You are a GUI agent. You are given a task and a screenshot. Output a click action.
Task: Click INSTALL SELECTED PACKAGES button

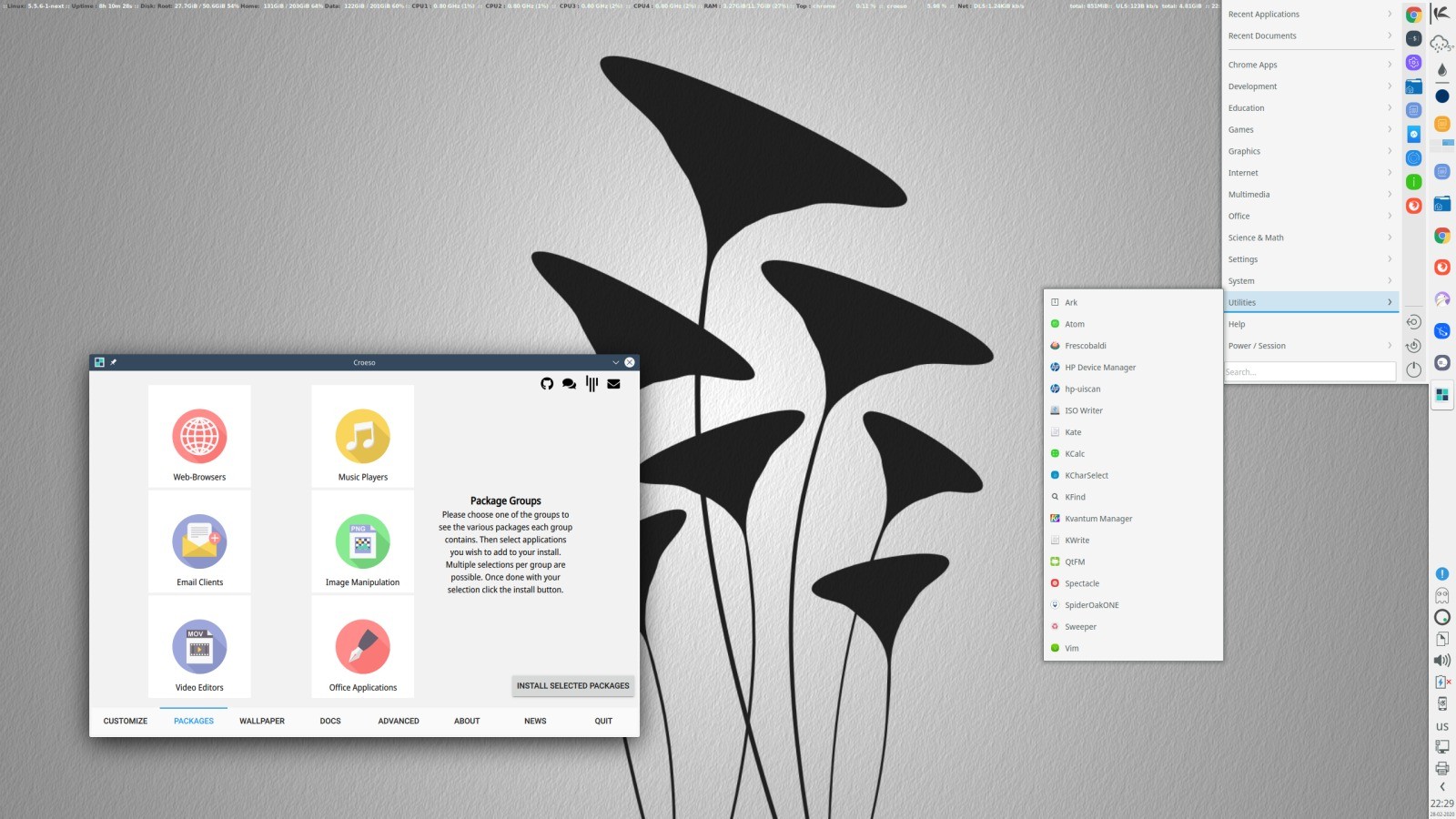tap(573, 685)
